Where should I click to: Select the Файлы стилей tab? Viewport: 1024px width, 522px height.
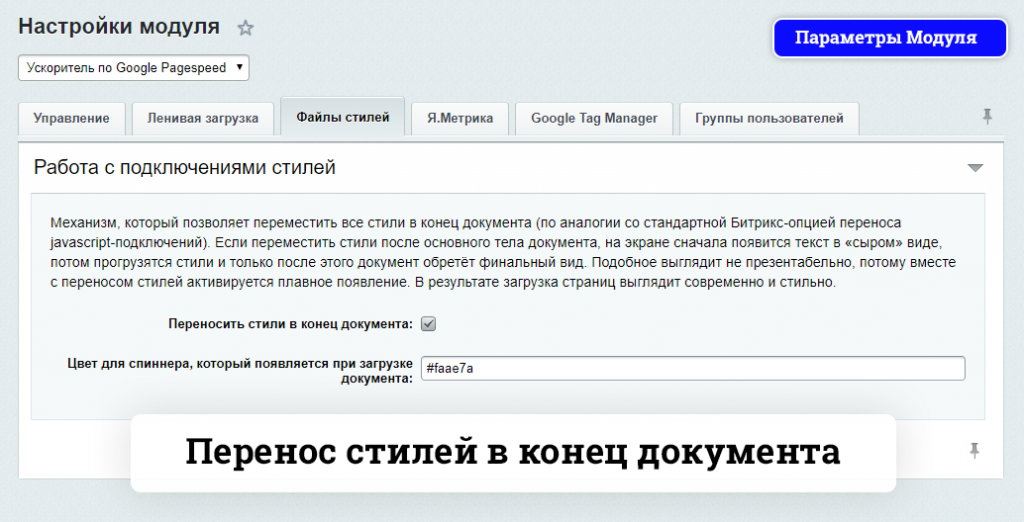(x=342, y=117)
